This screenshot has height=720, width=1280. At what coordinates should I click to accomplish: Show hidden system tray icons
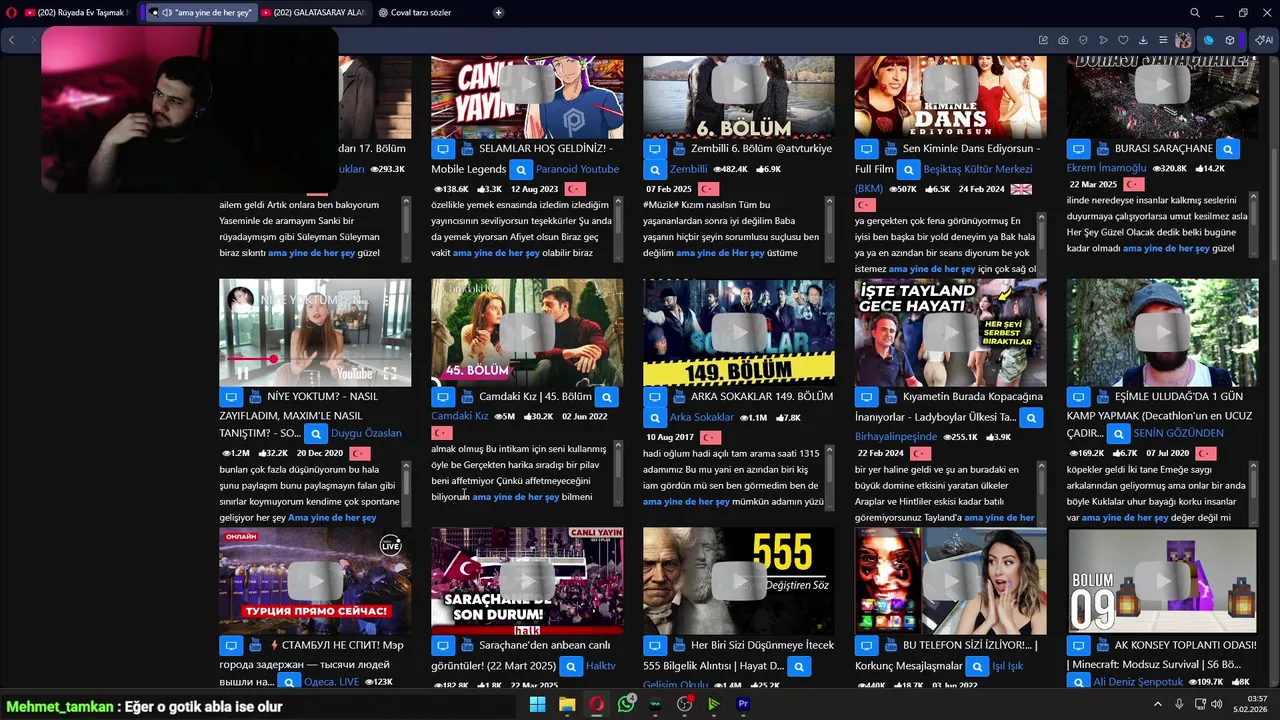click(1158, 704)
